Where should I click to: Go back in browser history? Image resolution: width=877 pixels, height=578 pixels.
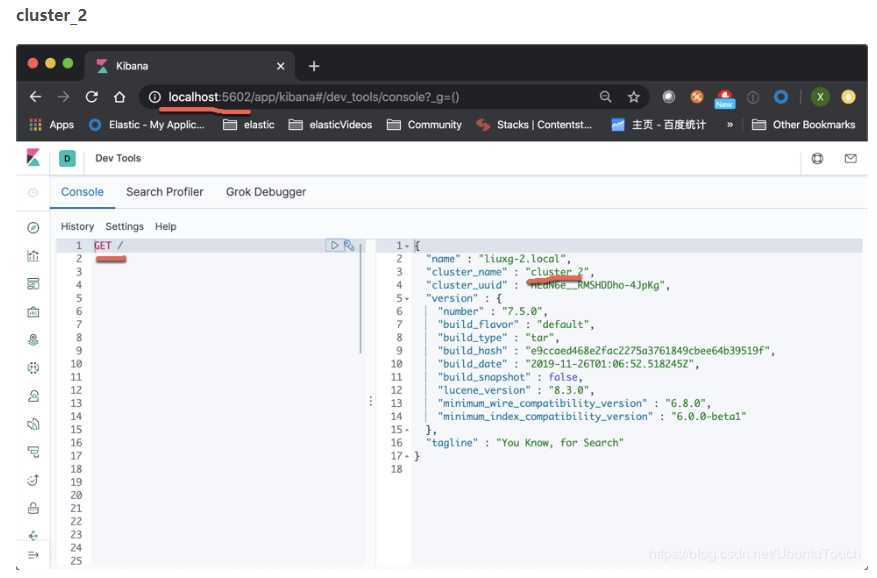click(x=35, y=97)
